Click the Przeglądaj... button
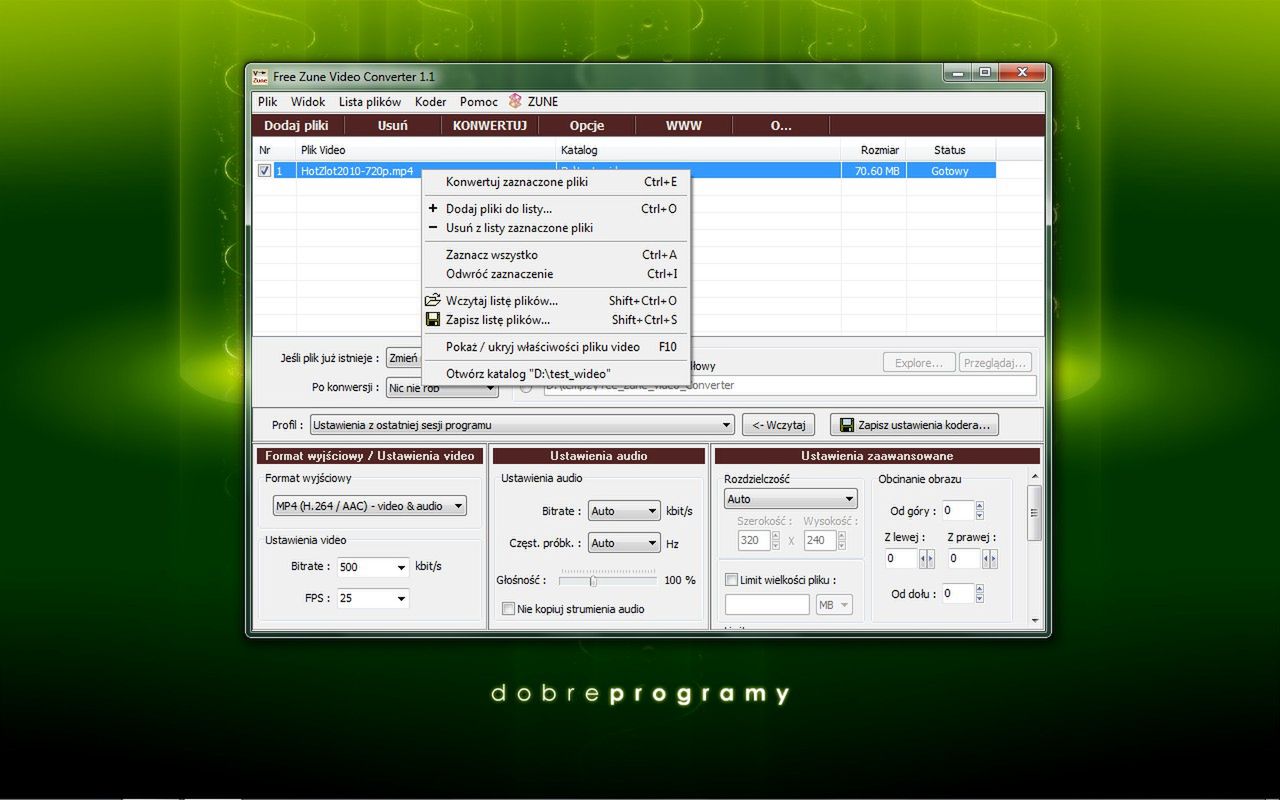This screenshot has width=1280, height=800. point(997,362)
